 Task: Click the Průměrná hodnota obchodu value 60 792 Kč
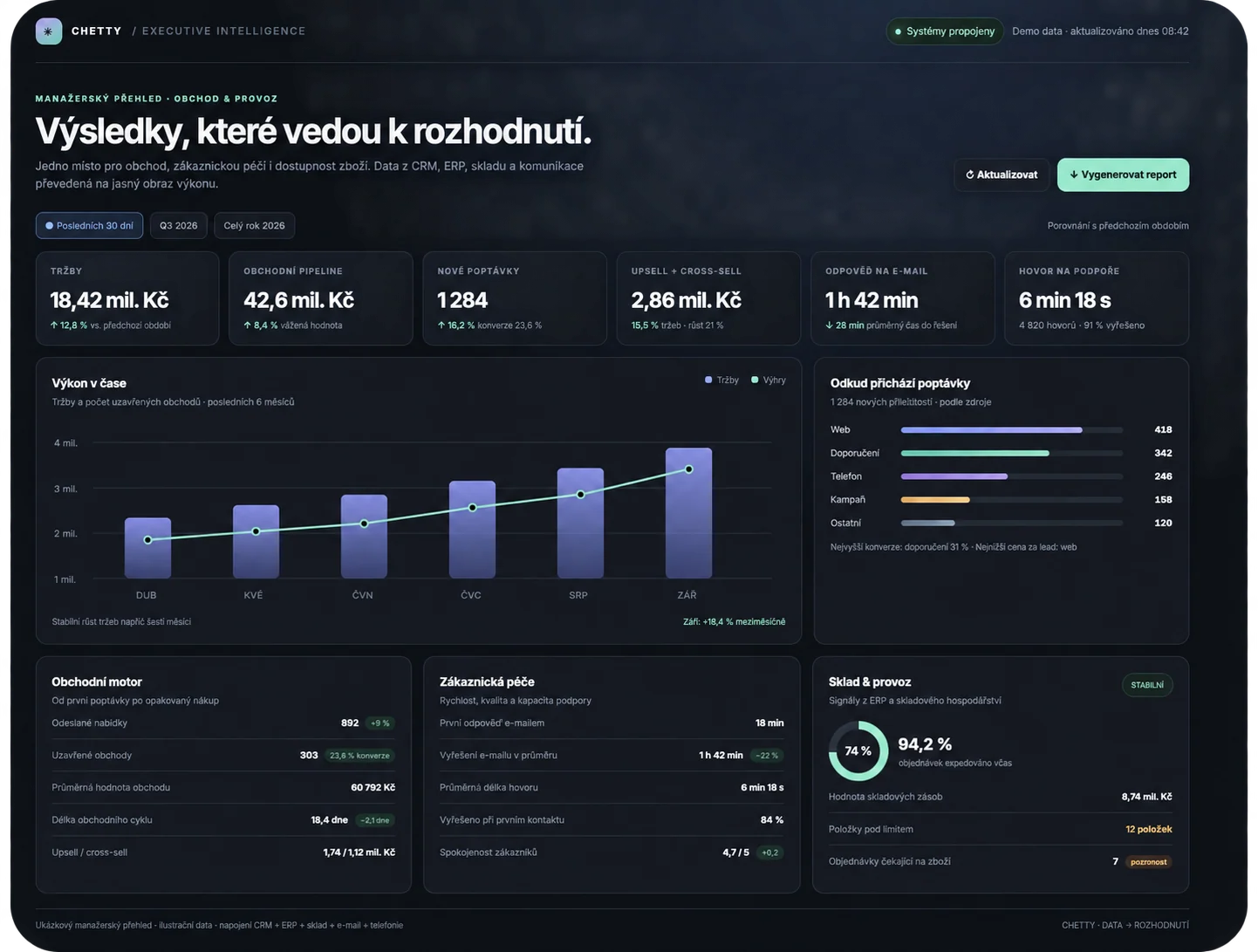click(373, 788)
